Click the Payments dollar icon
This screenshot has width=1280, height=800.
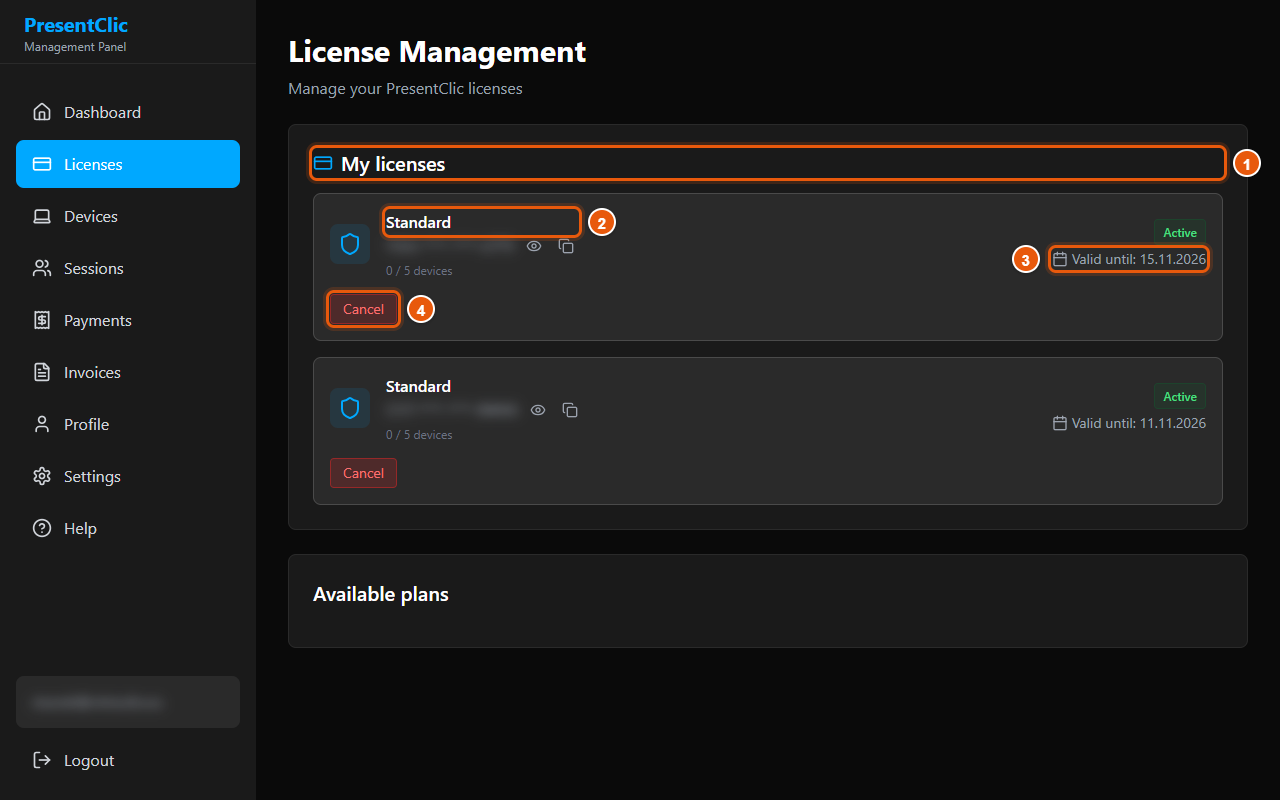point(42,320)
